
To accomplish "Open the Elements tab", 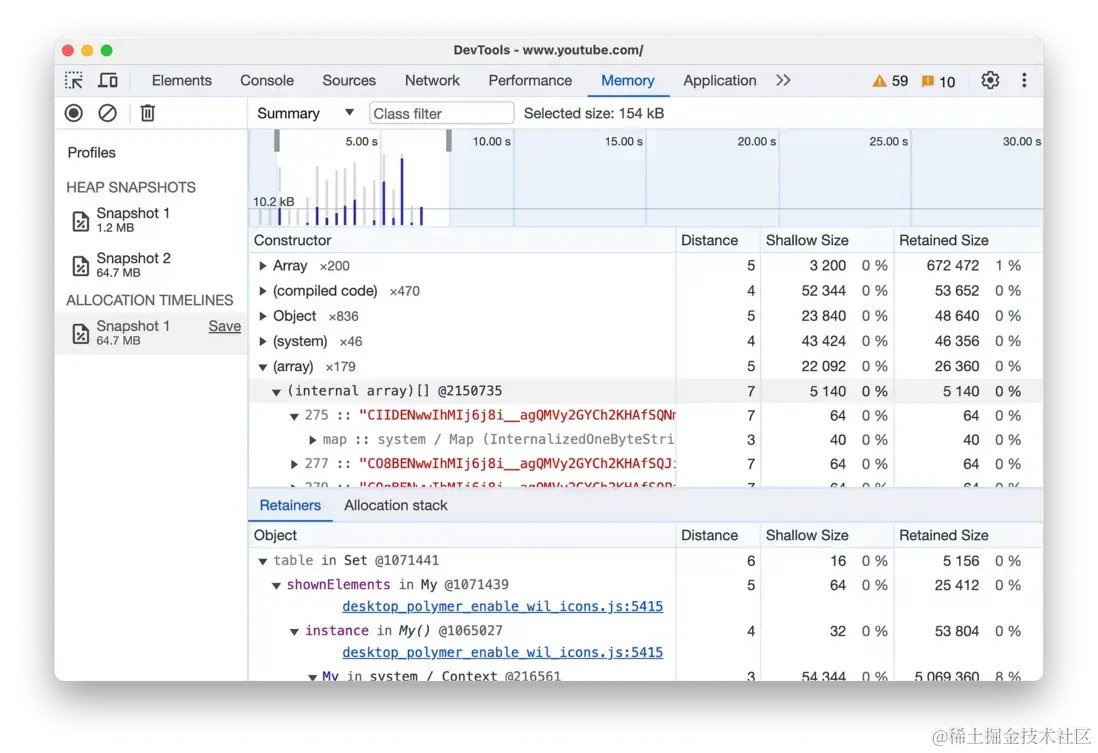I will 181,81.
